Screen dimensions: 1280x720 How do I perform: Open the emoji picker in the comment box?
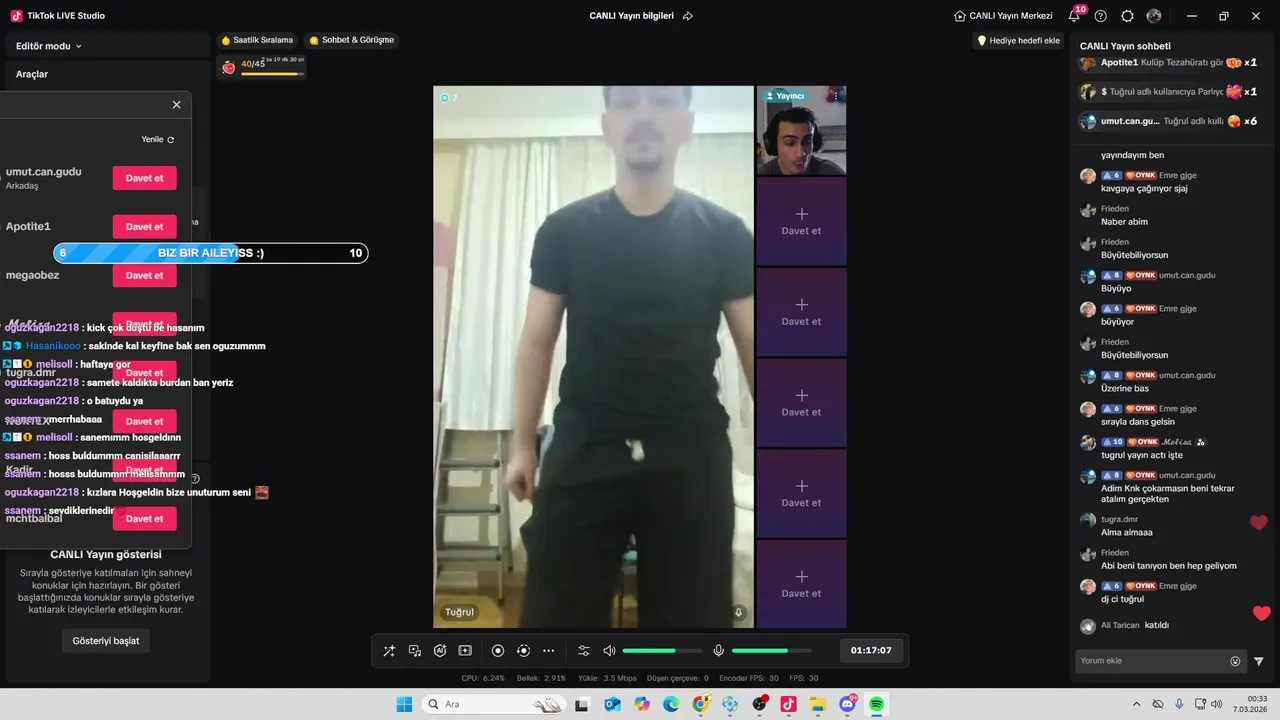click(1235, 661)
